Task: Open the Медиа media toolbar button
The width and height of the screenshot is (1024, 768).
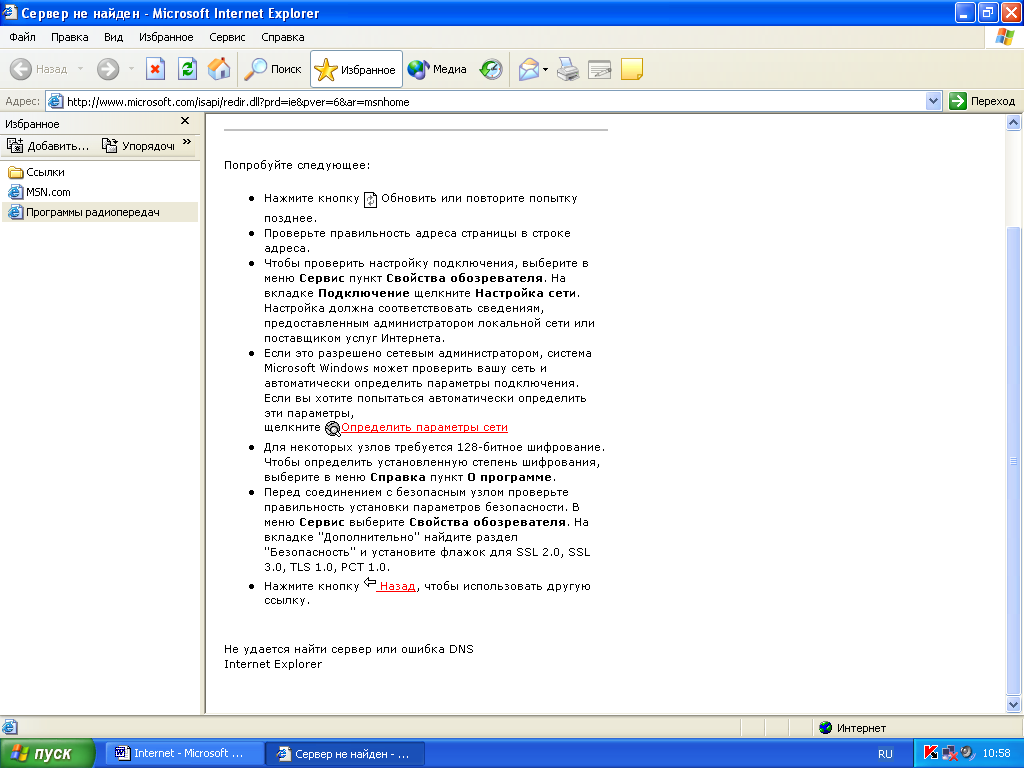Action: (x=436, y=69)
